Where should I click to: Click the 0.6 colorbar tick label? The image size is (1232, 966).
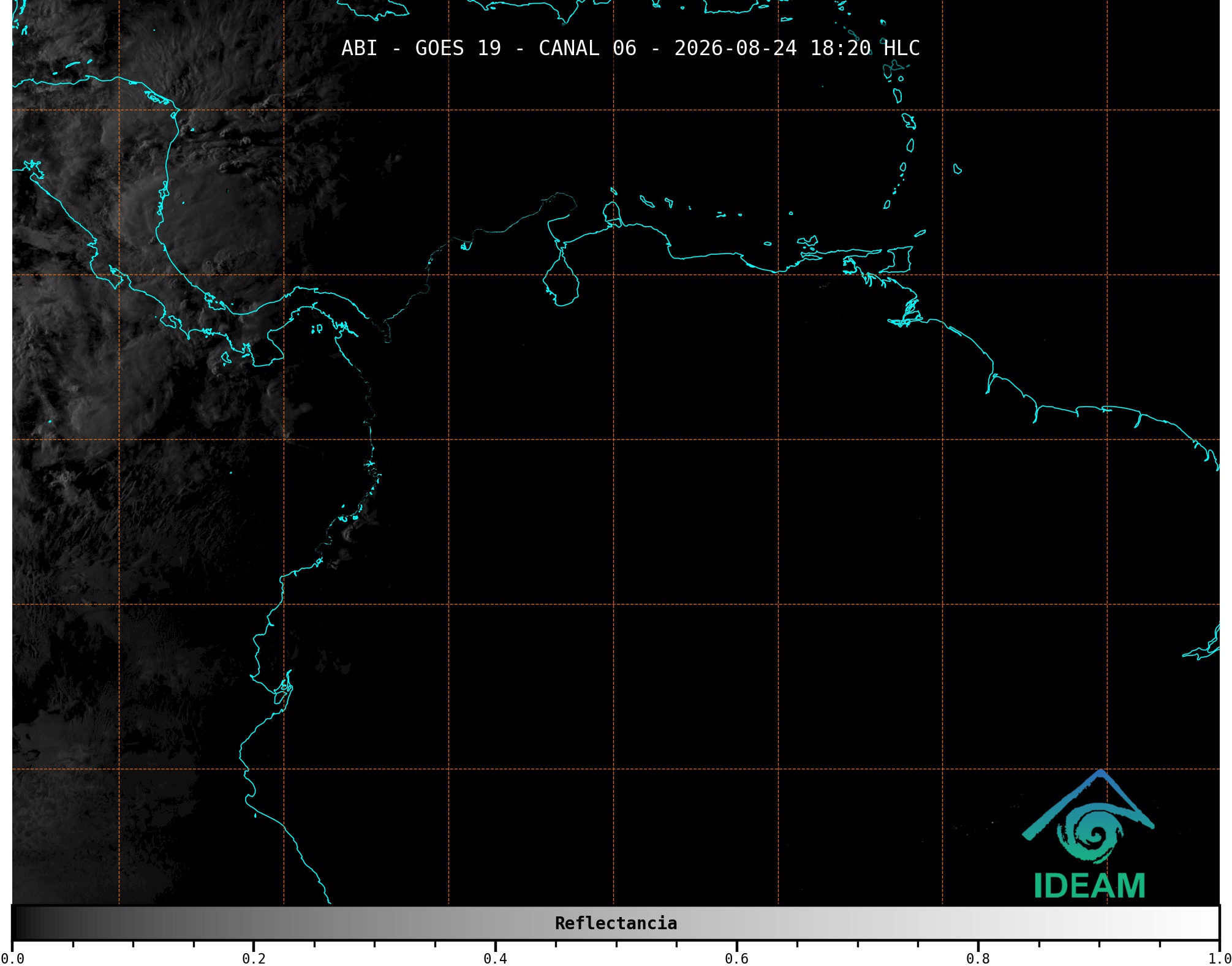pyautogui.click(x=736, y=959)
